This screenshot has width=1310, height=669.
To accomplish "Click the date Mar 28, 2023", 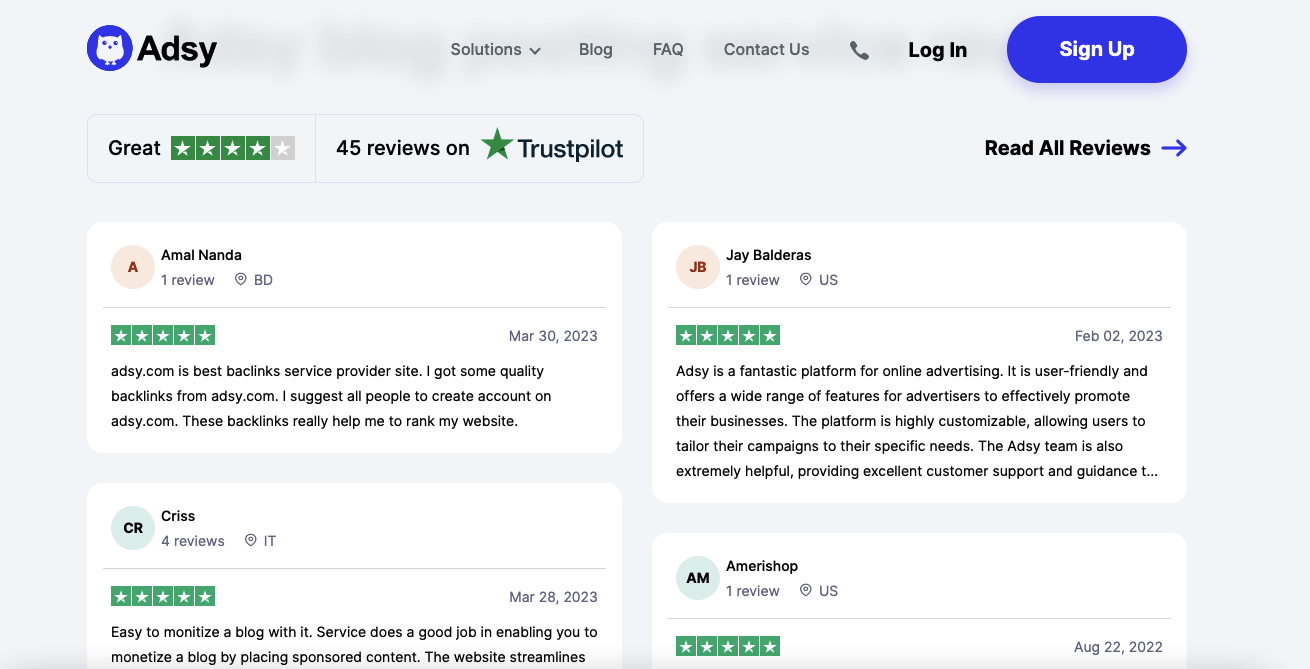I will click(553, 597).
